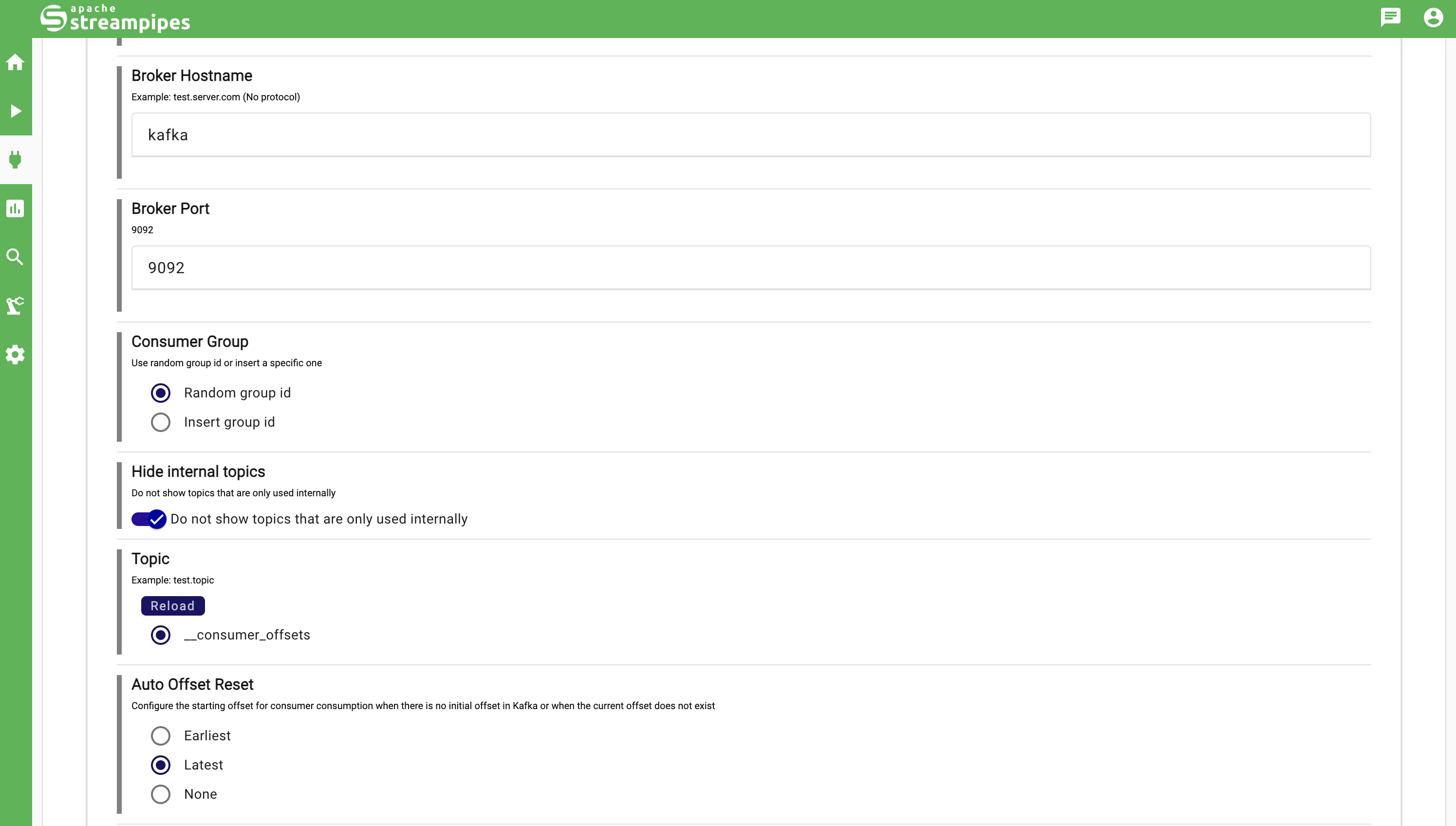The image size is (1456, 826).
Task: Click the Connect plug icon
Action: (15, 159)
